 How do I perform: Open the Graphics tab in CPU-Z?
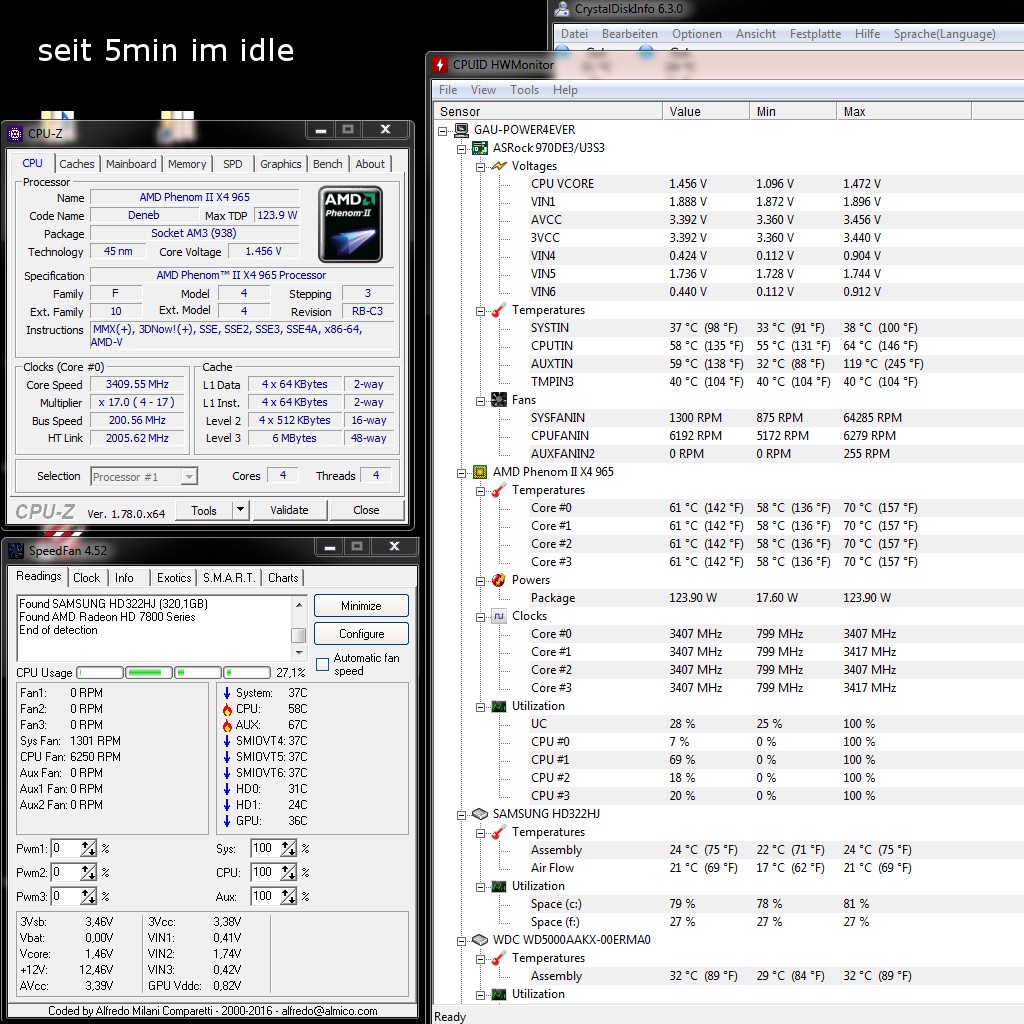click(x=281, y=164)
